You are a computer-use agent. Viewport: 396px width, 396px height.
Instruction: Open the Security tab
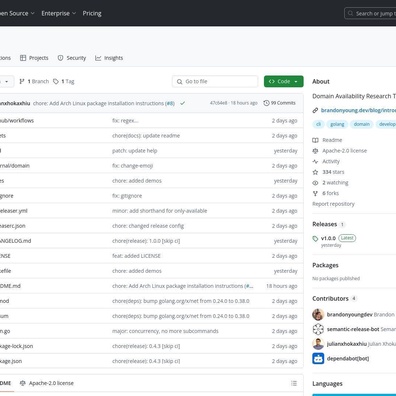[x=72, y=58]
